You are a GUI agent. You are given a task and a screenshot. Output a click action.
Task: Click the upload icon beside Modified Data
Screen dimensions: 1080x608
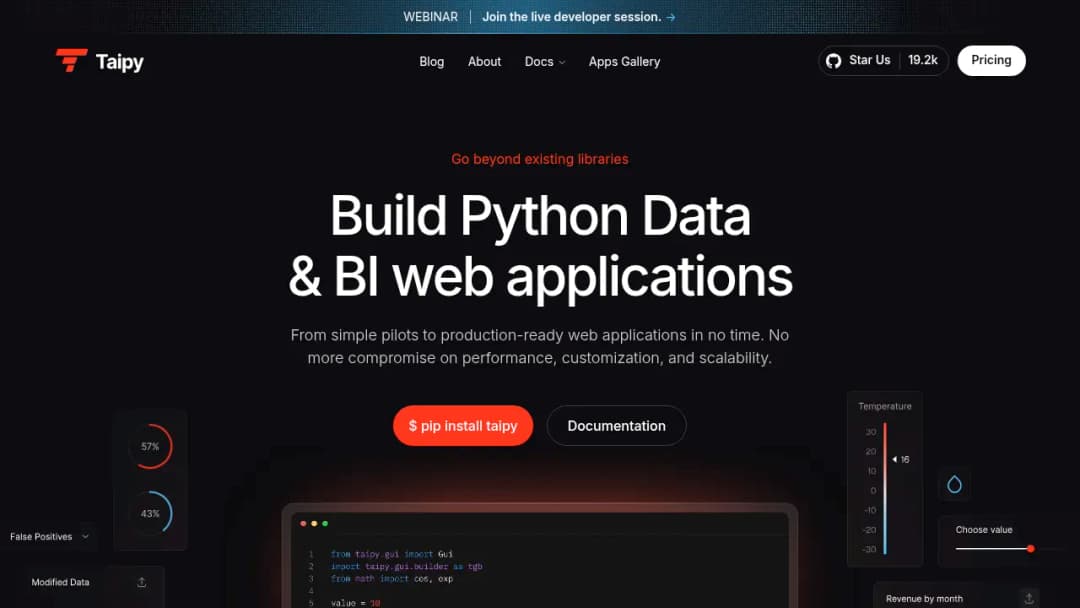click(142, 583)
